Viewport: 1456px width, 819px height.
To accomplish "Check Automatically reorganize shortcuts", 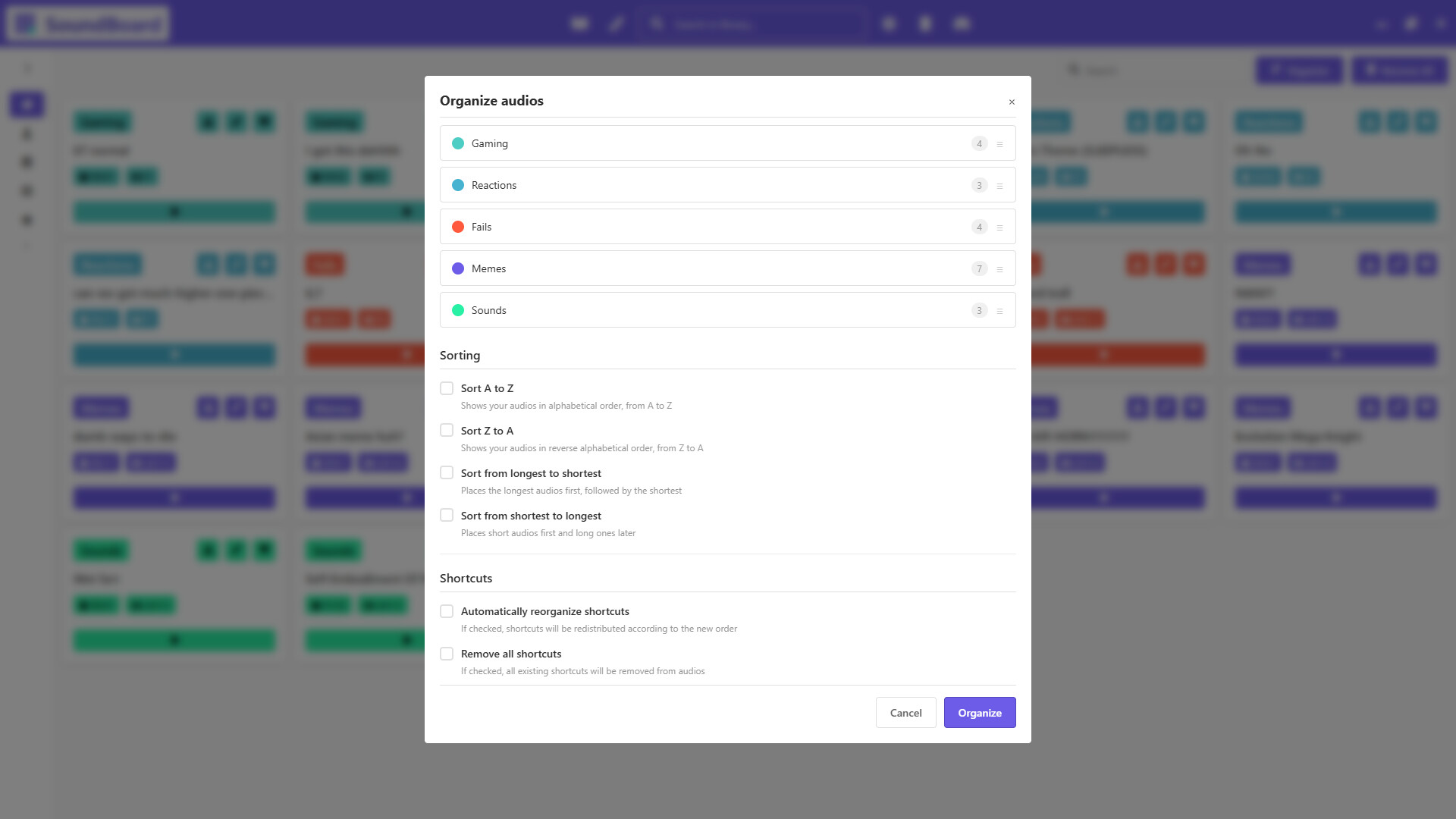I will [447, 610].
